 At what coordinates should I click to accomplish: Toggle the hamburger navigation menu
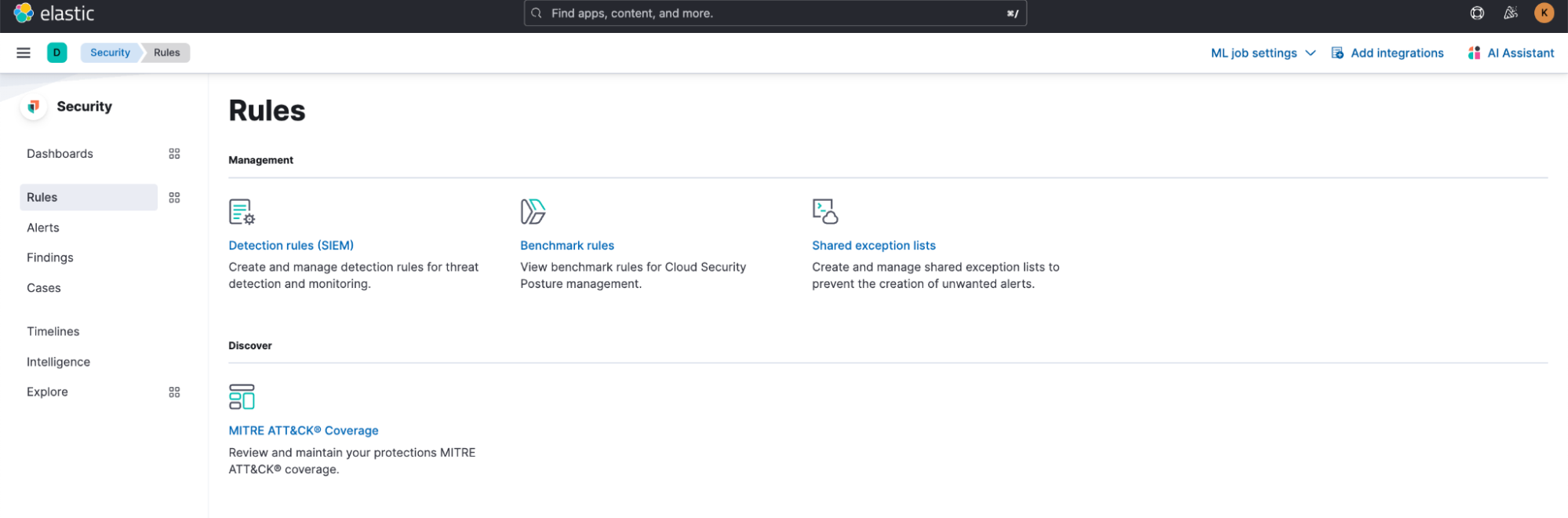tap(24, 53)
